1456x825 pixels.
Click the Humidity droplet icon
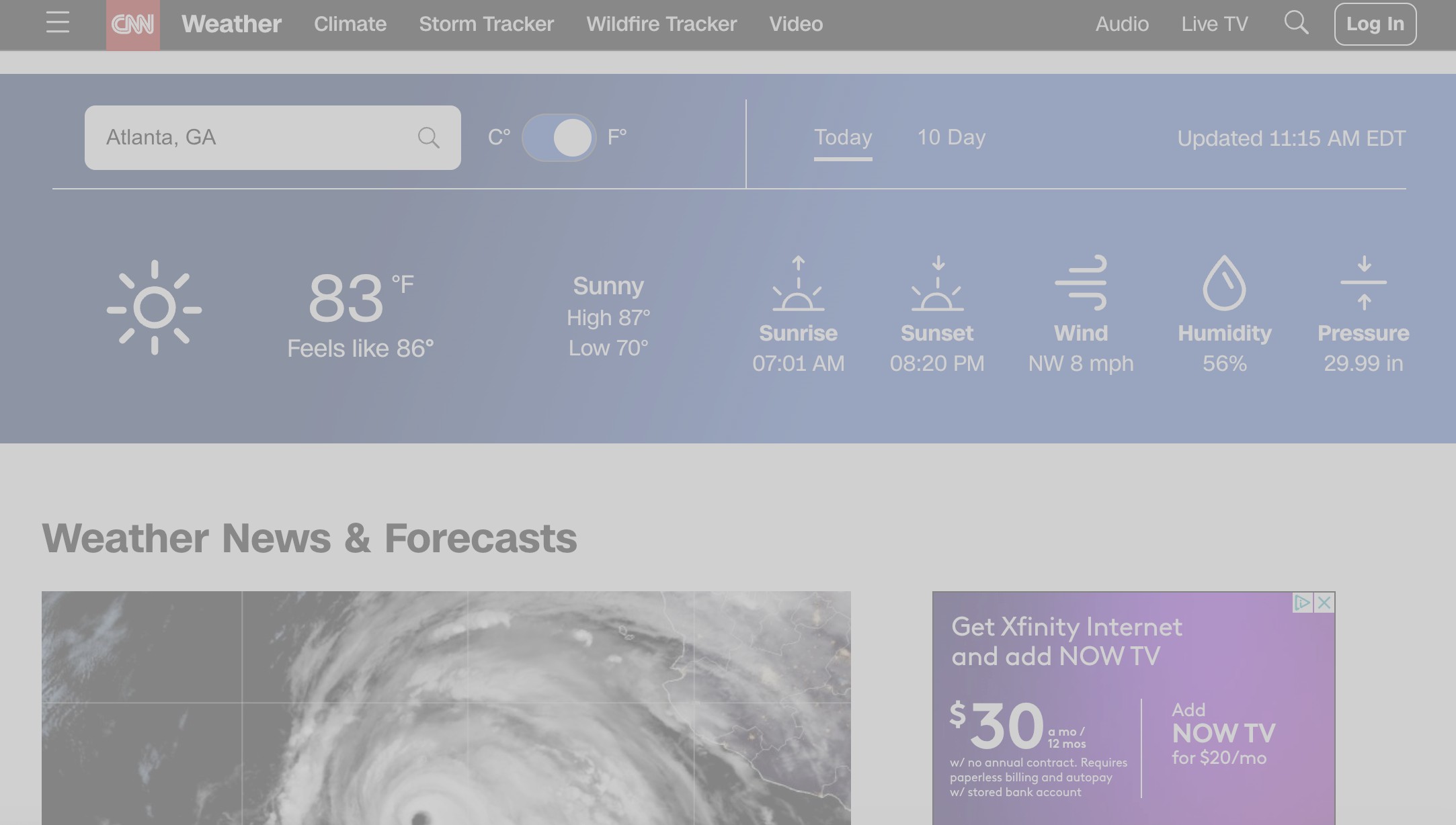[x=1224, y=283]
